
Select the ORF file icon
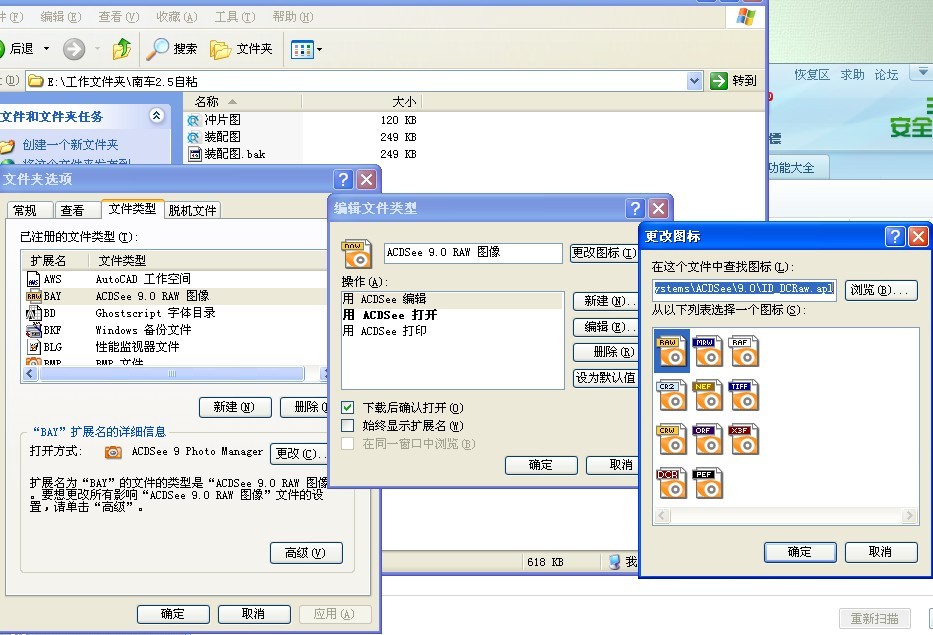click(x=708, y=439)
